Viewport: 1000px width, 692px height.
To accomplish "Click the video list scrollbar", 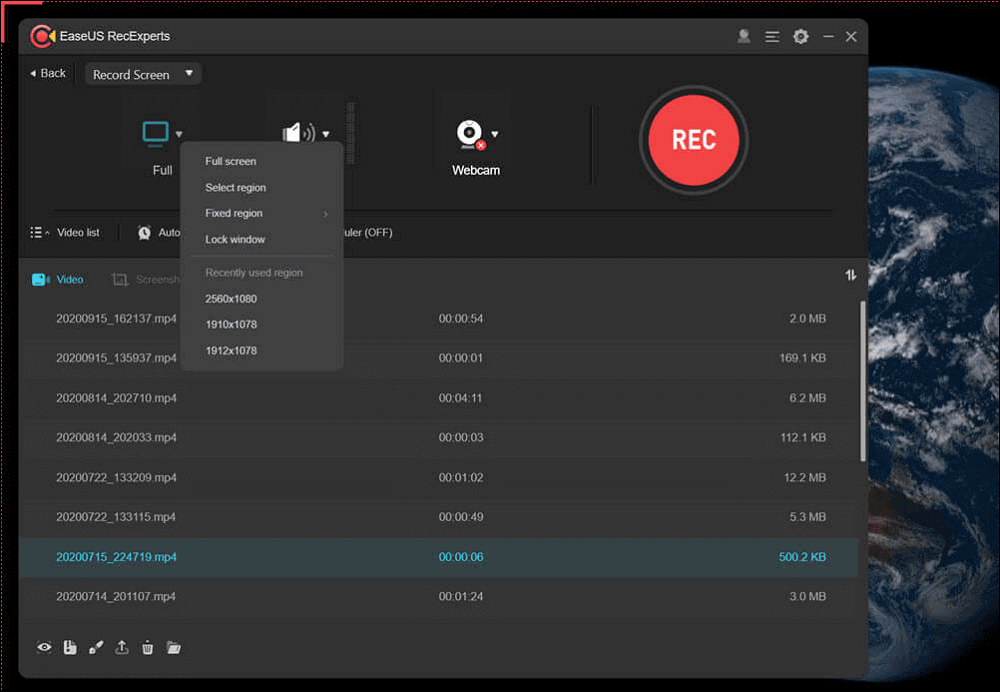I will [862, 381].
